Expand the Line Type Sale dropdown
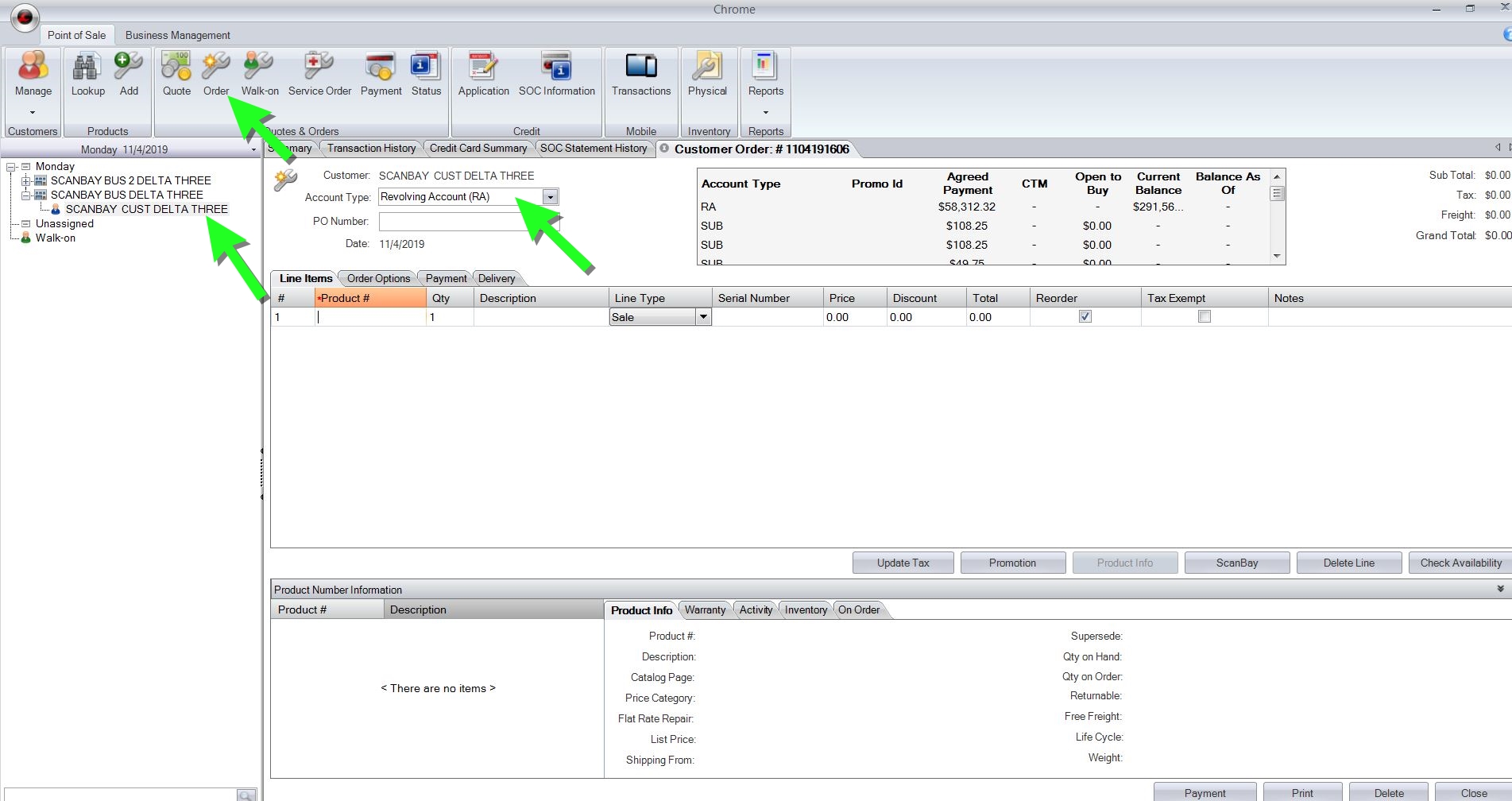Image resolution: width=1512 pixels, height=801 pixels. pyautogui.click(x=702, y=317)
